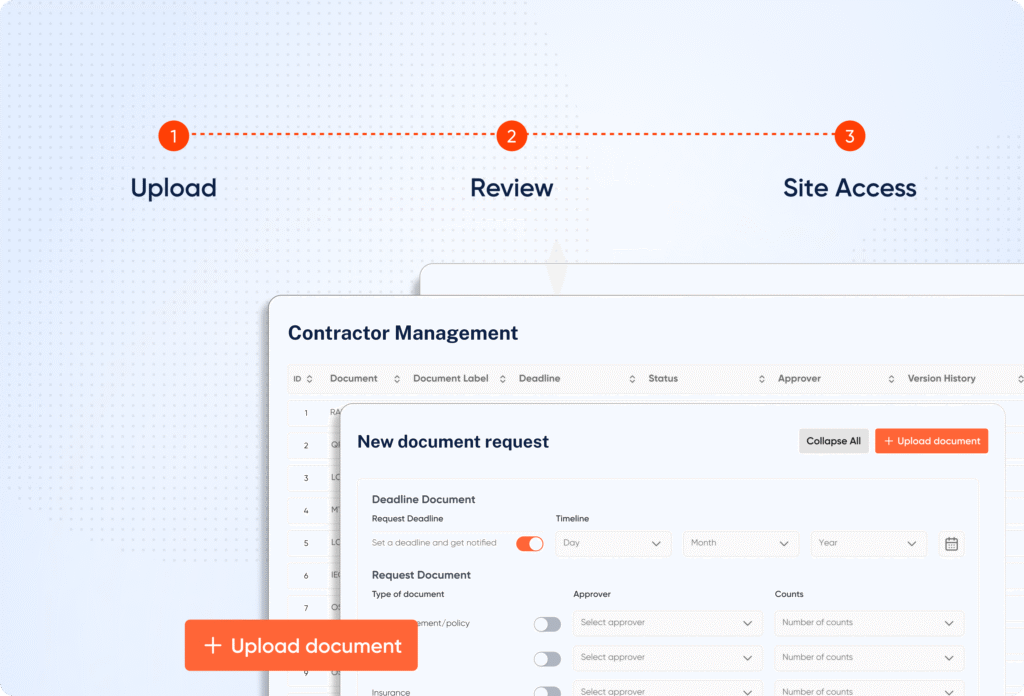Enable the statement/policy document toggle

click(x=547, y=624)
